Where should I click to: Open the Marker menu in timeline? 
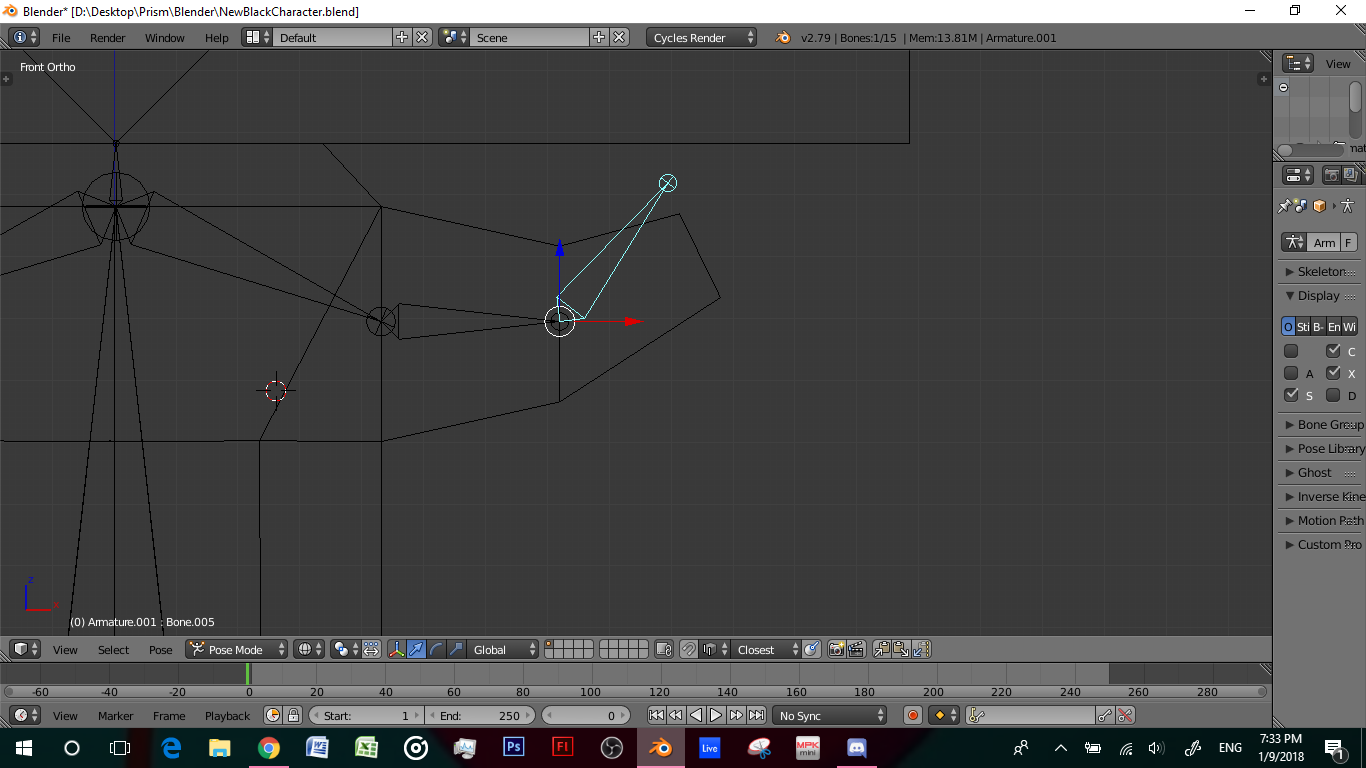click(116, 716)
